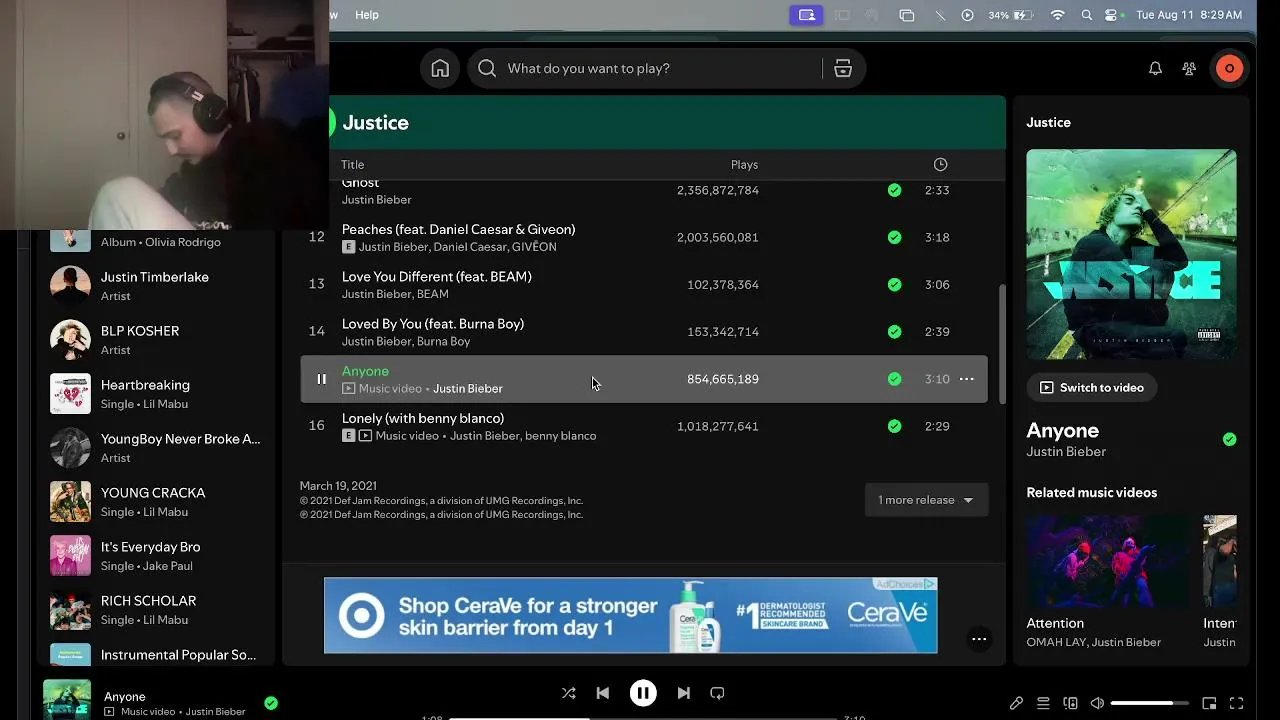1280x720 pixels.
Task: Mute with the volume speaker icon
Action: coord(1097,703)
